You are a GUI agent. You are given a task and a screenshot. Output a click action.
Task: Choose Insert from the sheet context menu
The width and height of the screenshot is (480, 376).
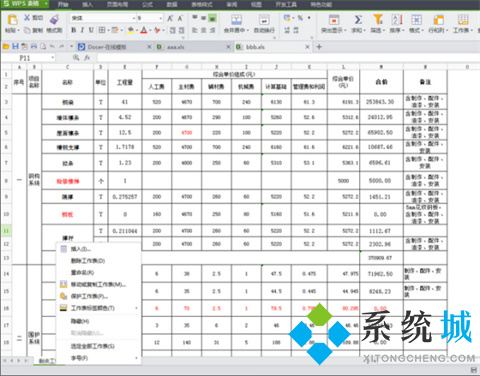[x=99, y=249]
